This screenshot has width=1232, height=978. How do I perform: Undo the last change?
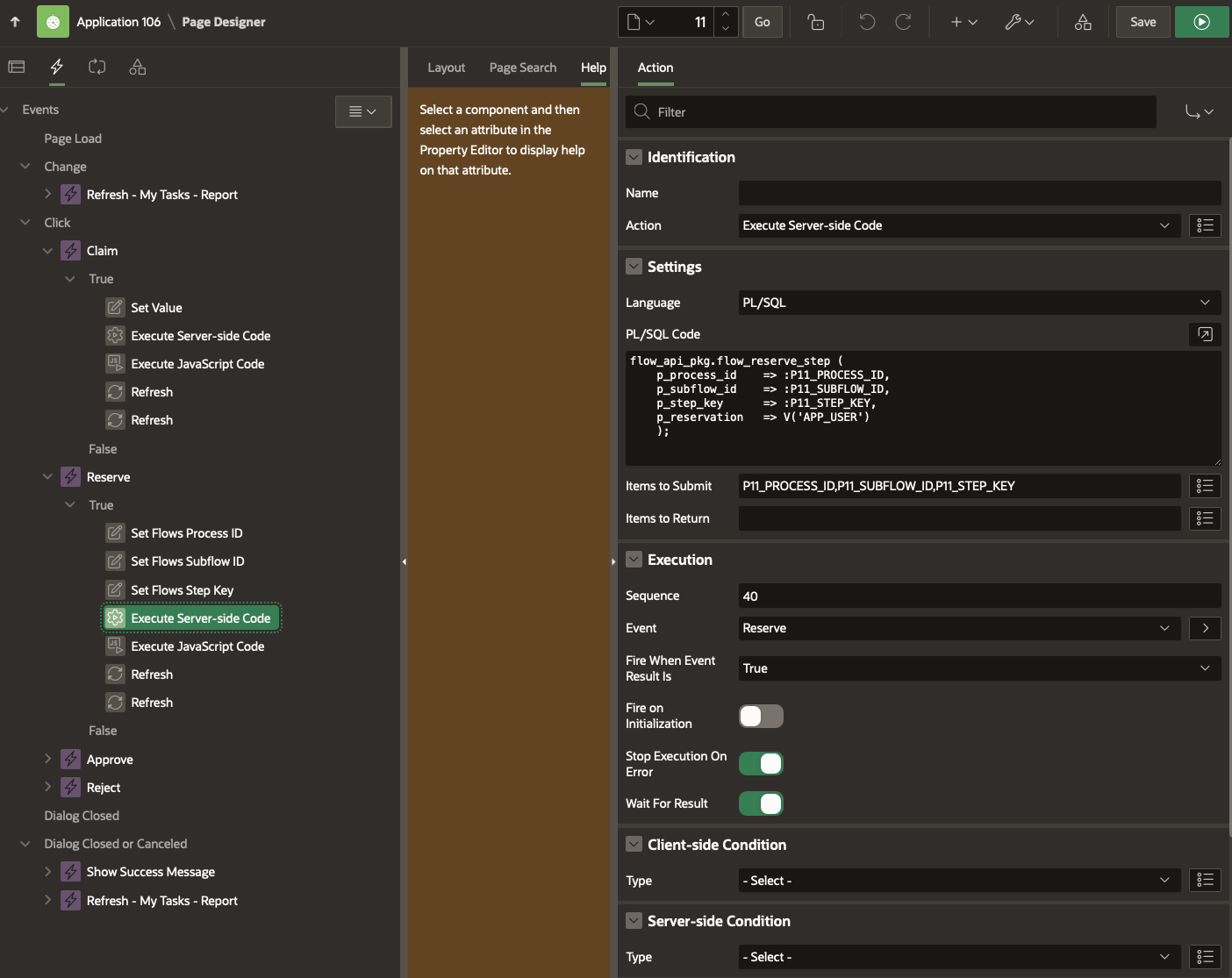(867, 22)
